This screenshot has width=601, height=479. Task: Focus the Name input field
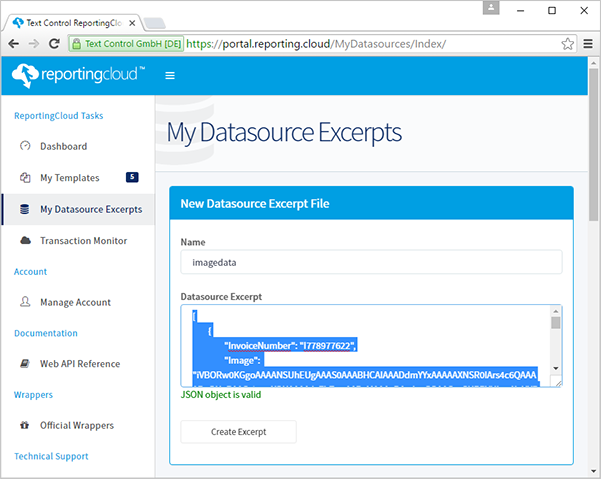pos(371,262)
